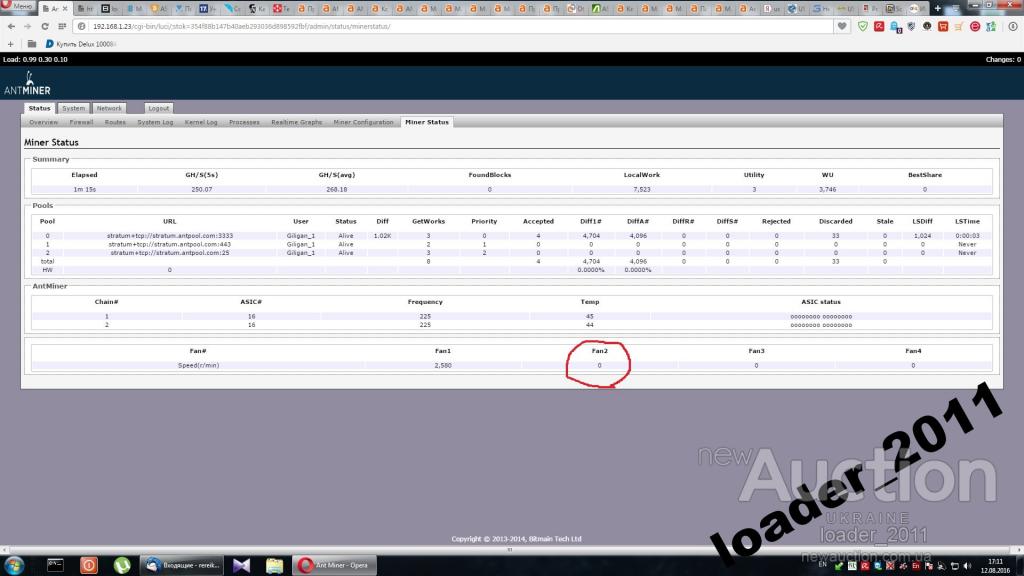Open the command prompt taskbar icon
Image resolution: width=1024 pixels, height=576 pixels.
[x=56, y=565]
